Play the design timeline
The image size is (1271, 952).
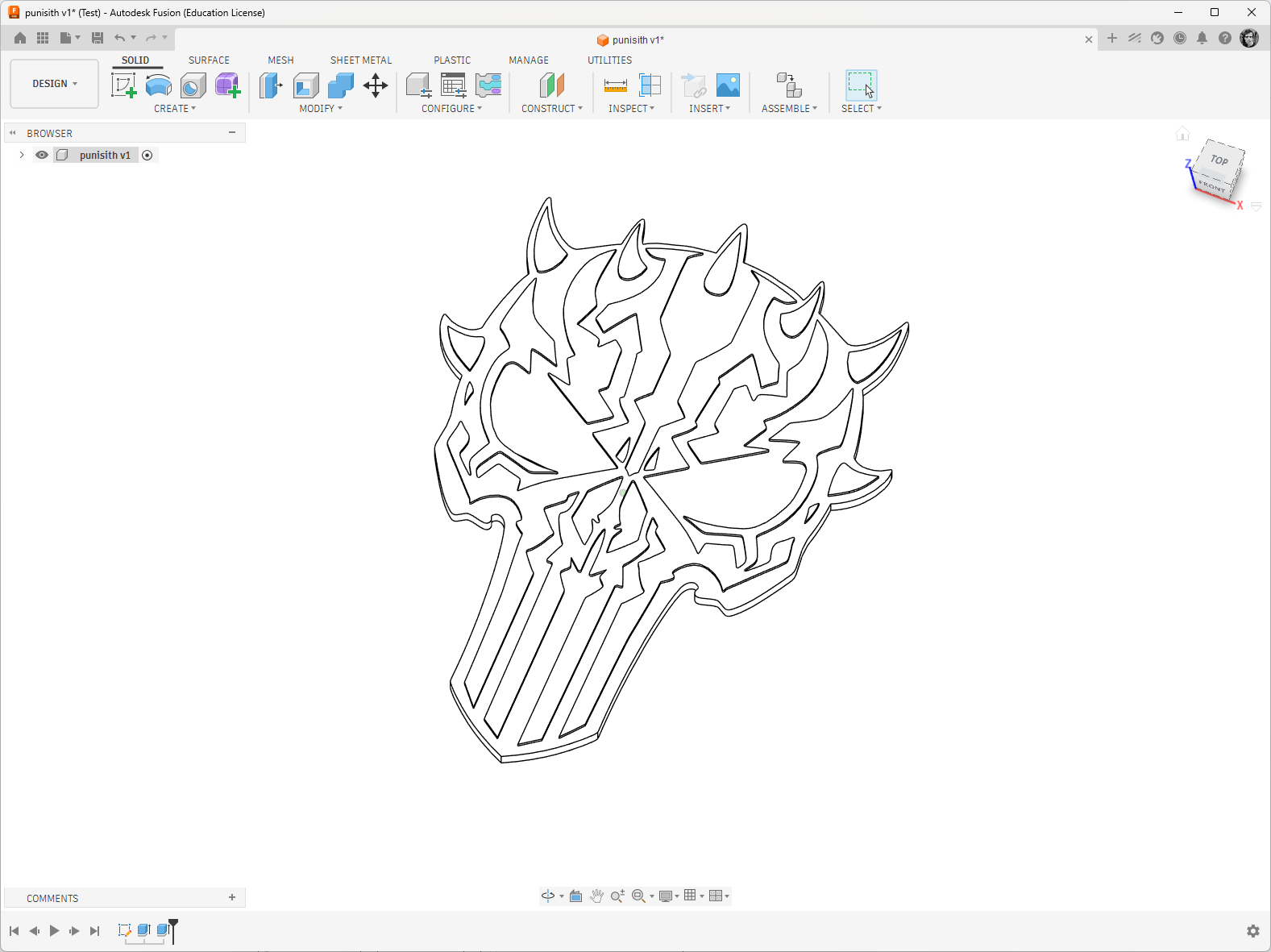pyautogui.click(x=54, y=931)
